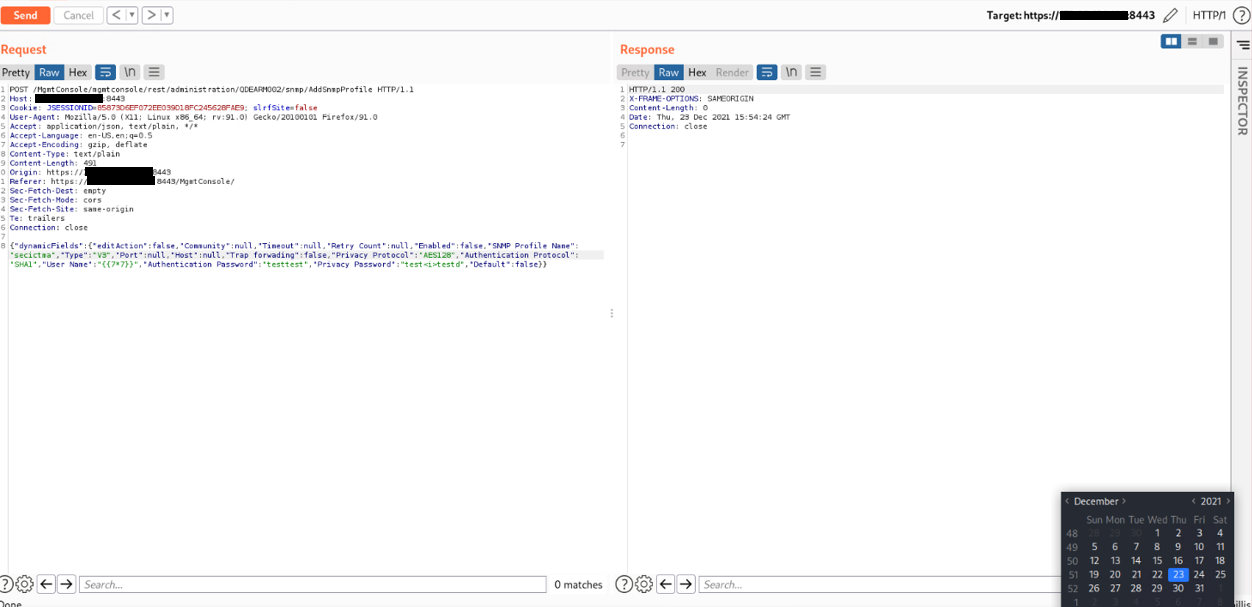1252x607 pixels.
Task: Click the orange Send button
Action: pos(25,15)
